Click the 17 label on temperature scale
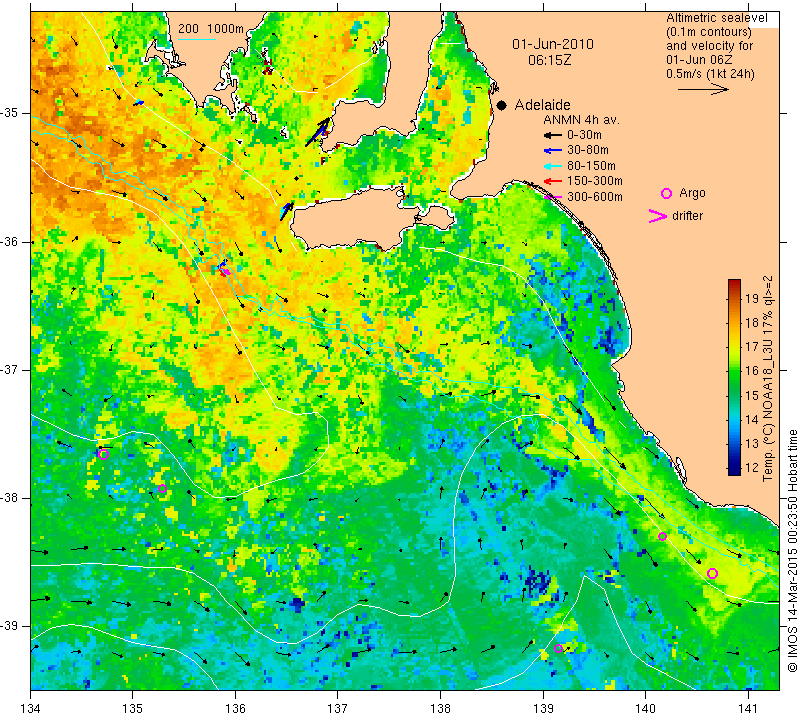This screenshot has width=800, height=720. (752, 347)
